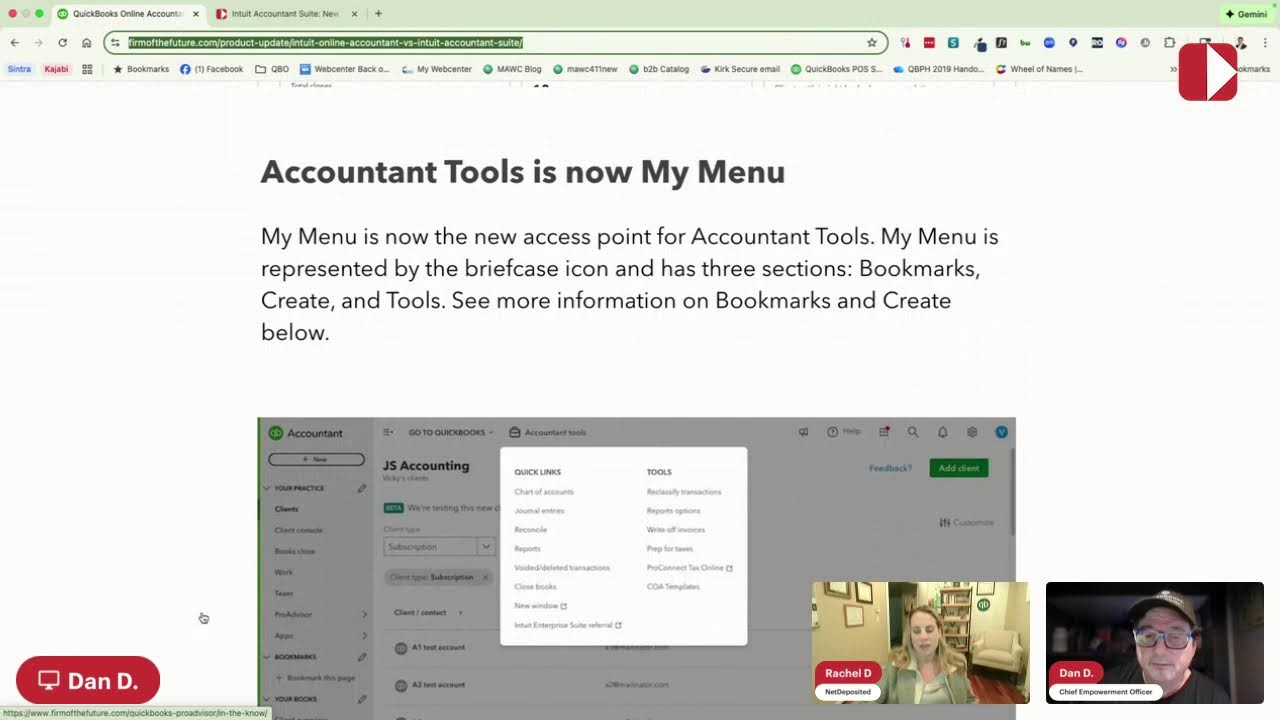Select the firmofthefuture.com URL in the address bar
This screenshot has width=1280, height=720.
click(326, 43)
